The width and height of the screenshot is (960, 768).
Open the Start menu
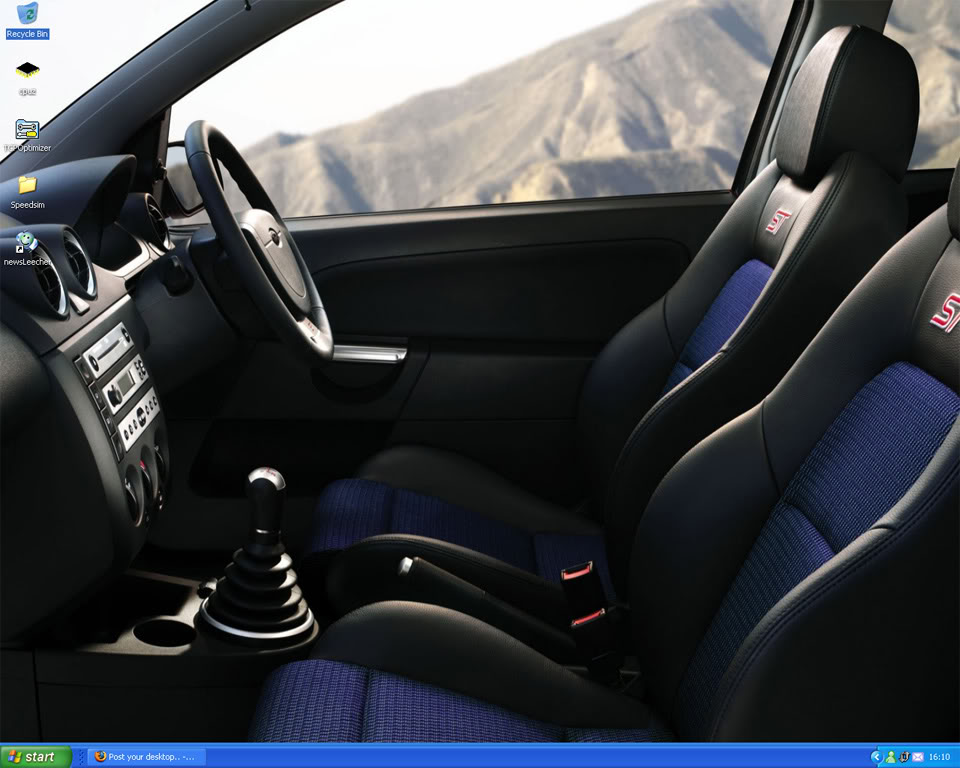coord(36,757)
